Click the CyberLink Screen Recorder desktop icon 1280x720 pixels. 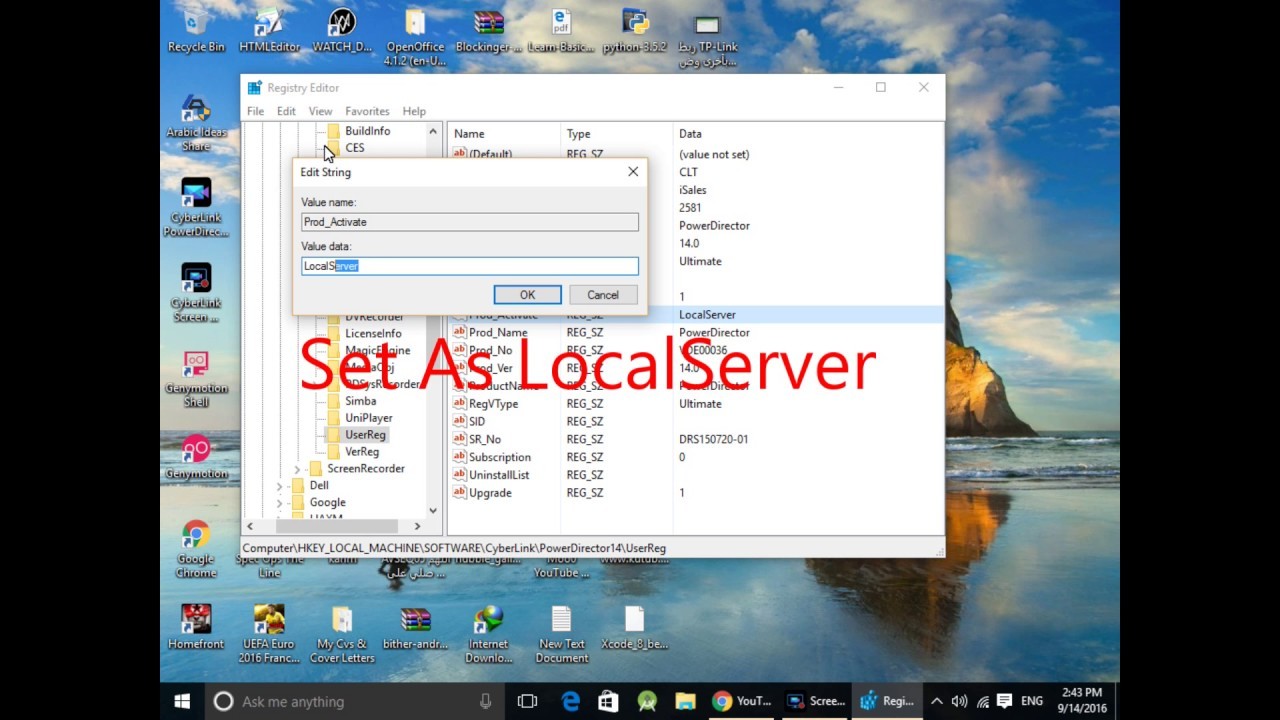pyautogui.click(x=196, y=293)
